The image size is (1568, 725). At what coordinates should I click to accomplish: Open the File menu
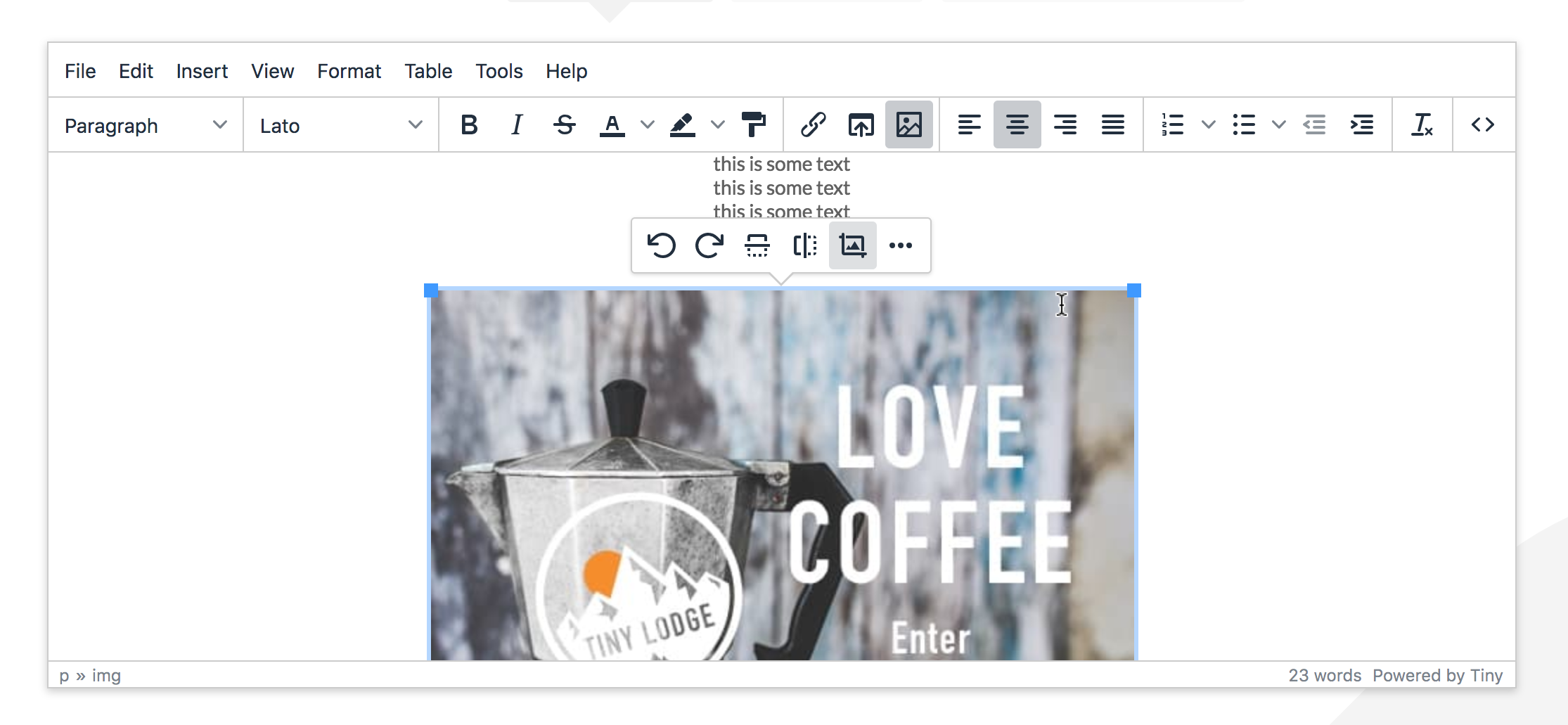click(x=80, y=71)
